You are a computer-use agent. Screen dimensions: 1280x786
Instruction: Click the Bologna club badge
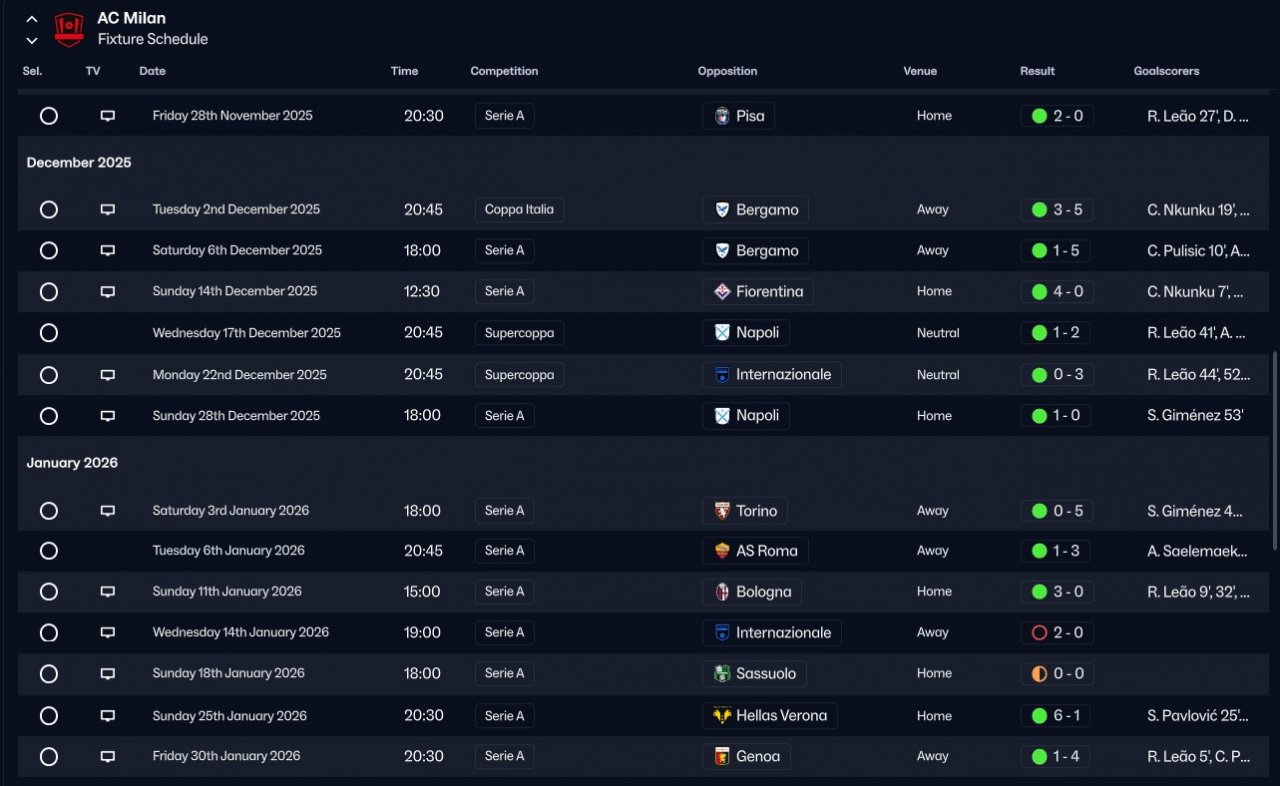722,592
